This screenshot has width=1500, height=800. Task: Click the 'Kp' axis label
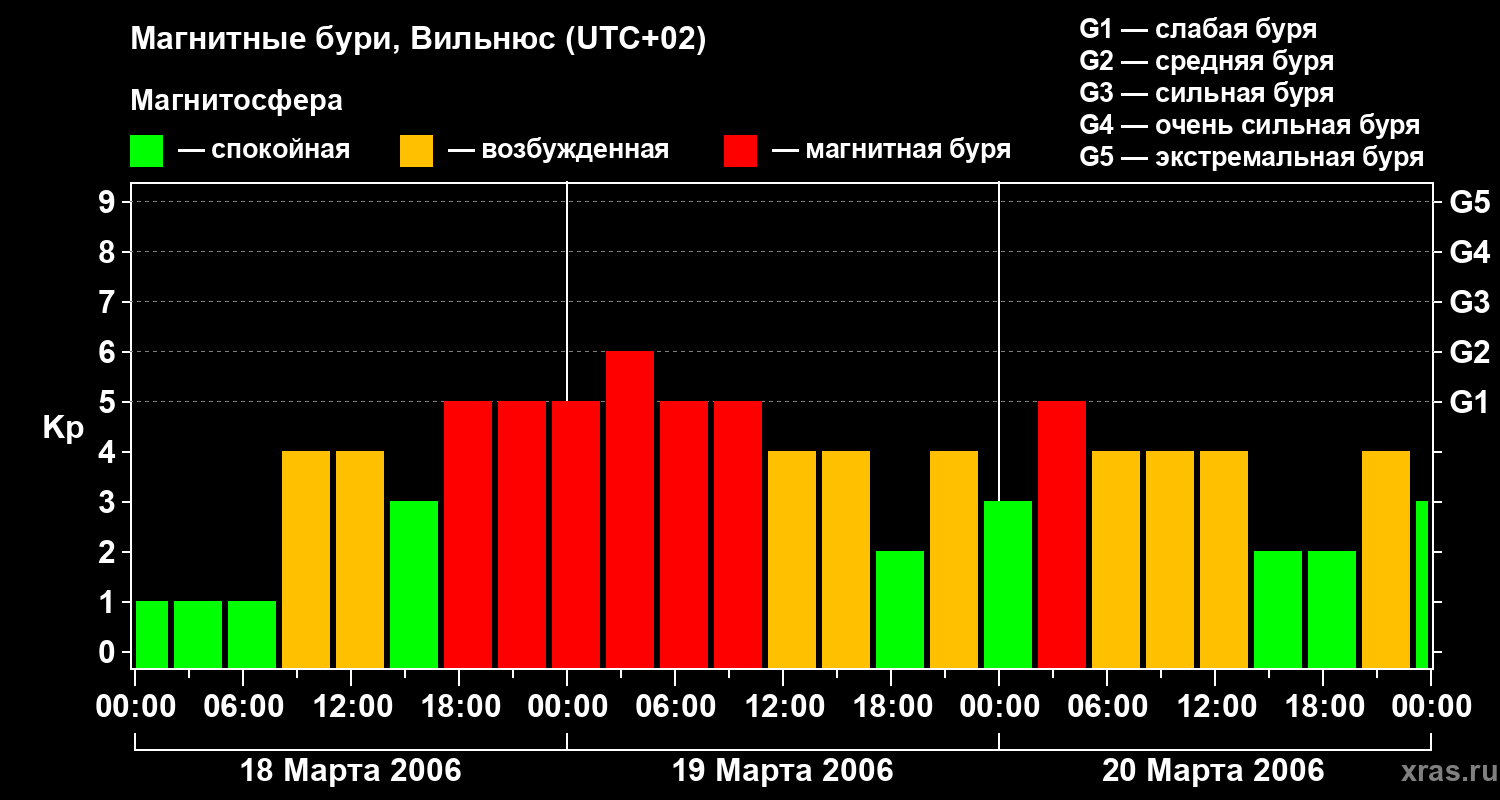63,429
